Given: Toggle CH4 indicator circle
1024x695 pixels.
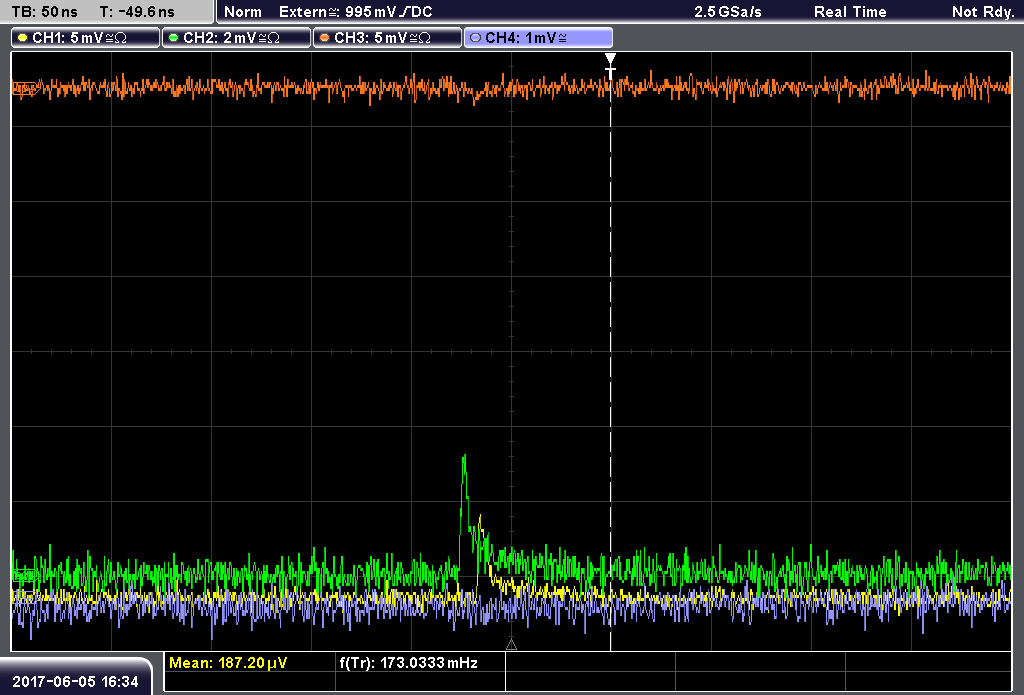Looking at the screenshot, I should (475, 38).
